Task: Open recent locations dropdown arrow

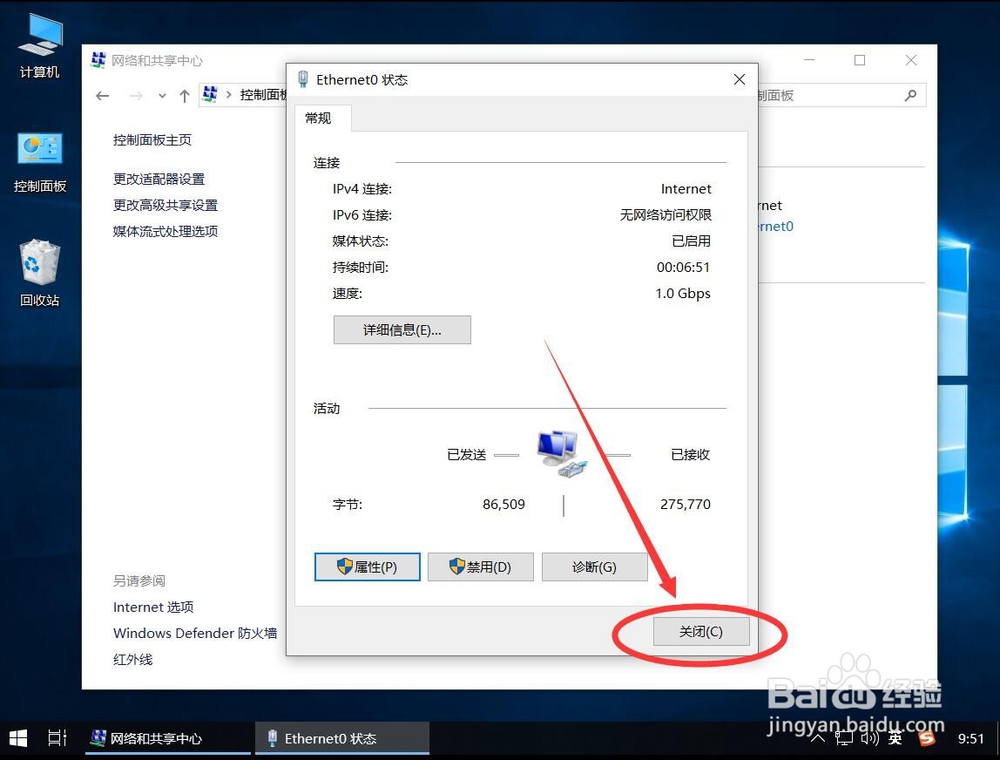Action: point(162,96)
